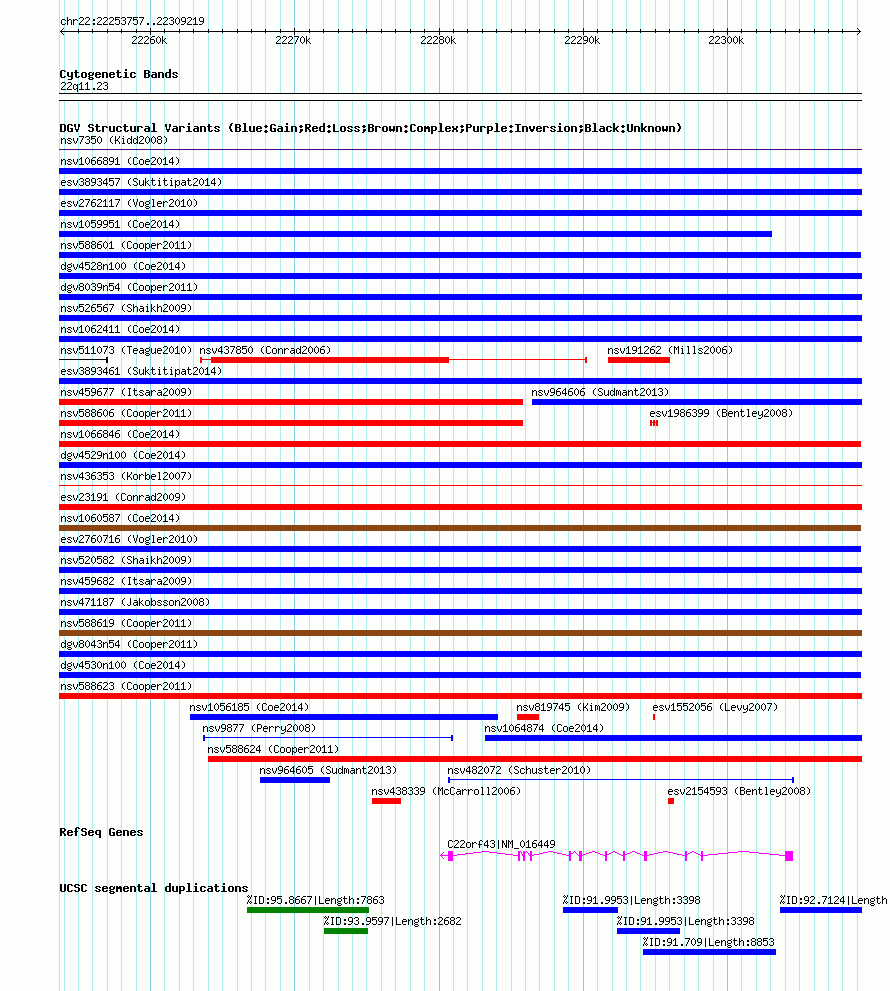Click nsv459682 (Itsara2009) label
Image resolution: width=890 pixels, height=991 pixels.
pyautogui.click(x=126, y=581)
